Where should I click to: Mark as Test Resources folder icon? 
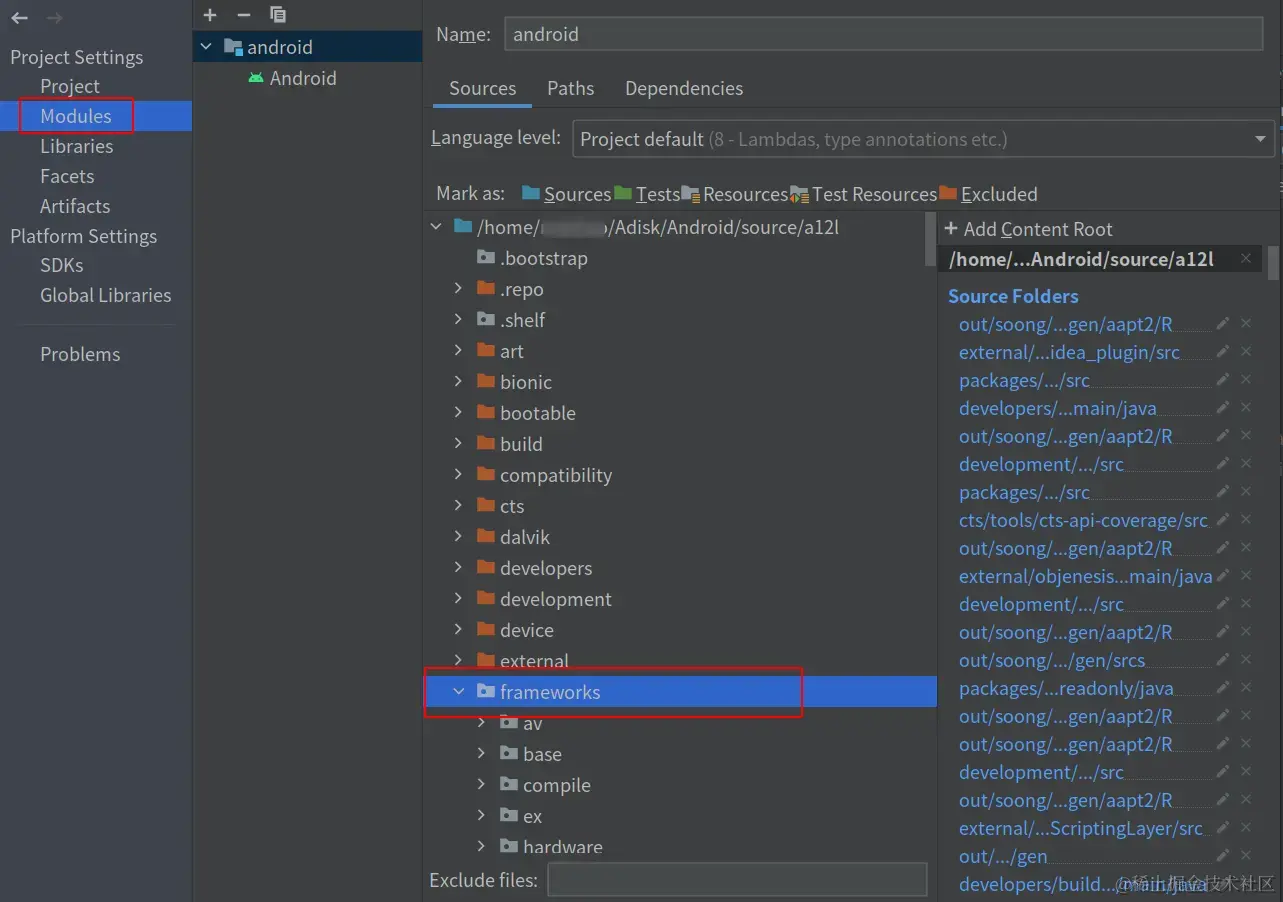[x=799, y=193]
